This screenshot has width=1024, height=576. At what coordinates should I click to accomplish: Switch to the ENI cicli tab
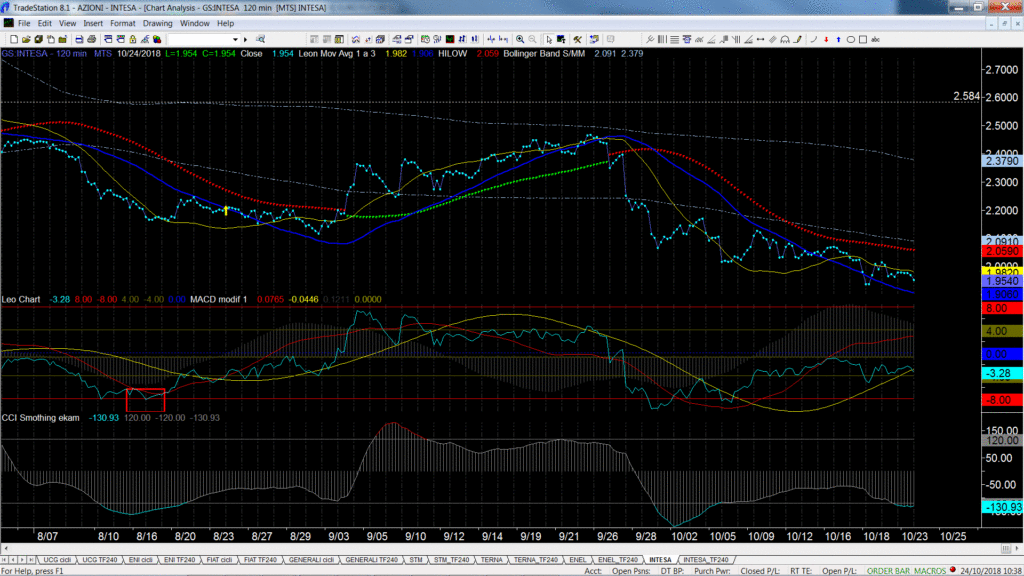pyautogui.click(x=140, y=560)
